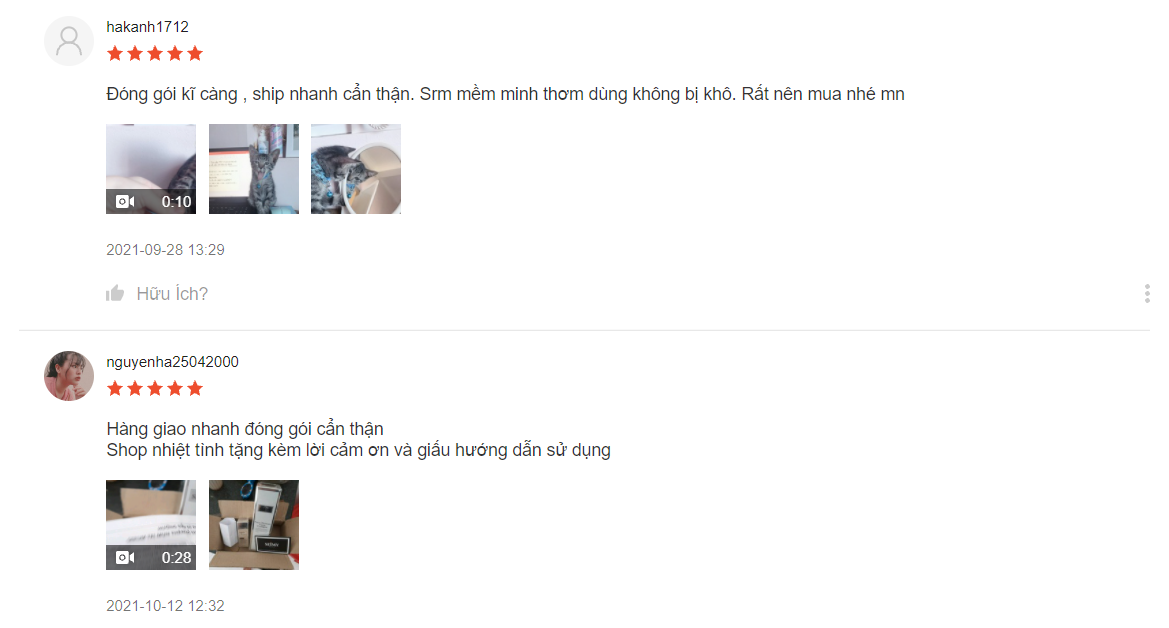The width and height of the screenshot is (1169, 628).
Task: Open the cat beside laptop photo
Action: [253, 169]
